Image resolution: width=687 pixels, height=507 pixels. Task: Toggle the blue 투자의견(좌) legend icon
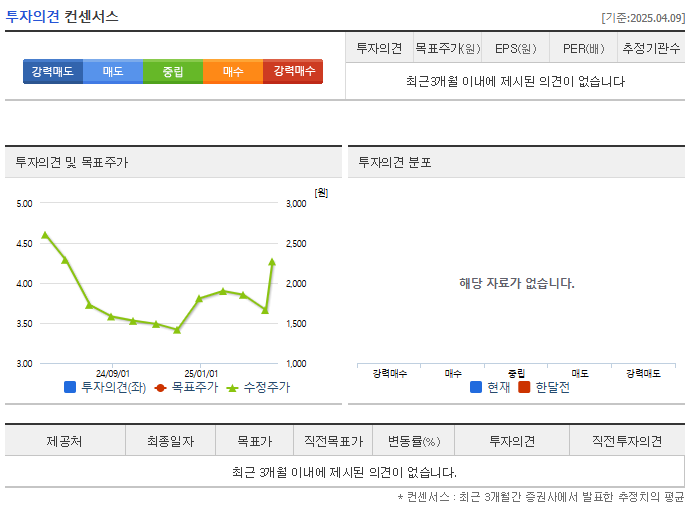(x=70, y=387)
